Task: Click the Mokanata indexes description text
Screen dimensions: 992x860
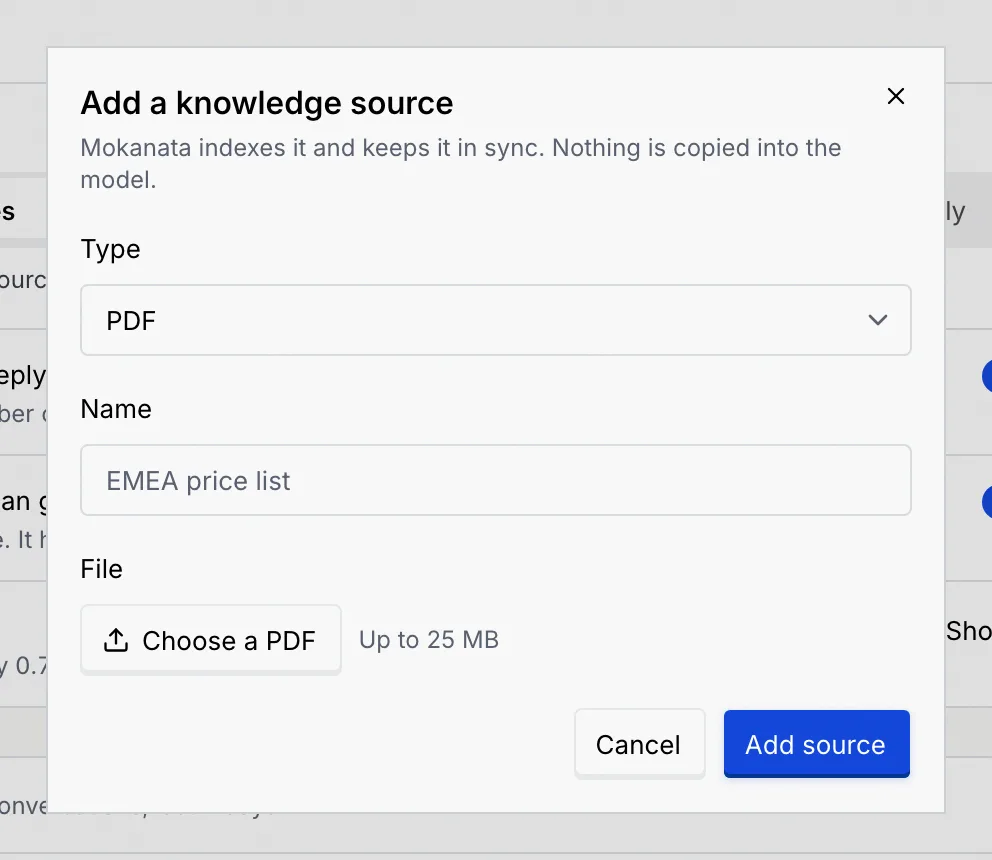Action: pos(461,164)
